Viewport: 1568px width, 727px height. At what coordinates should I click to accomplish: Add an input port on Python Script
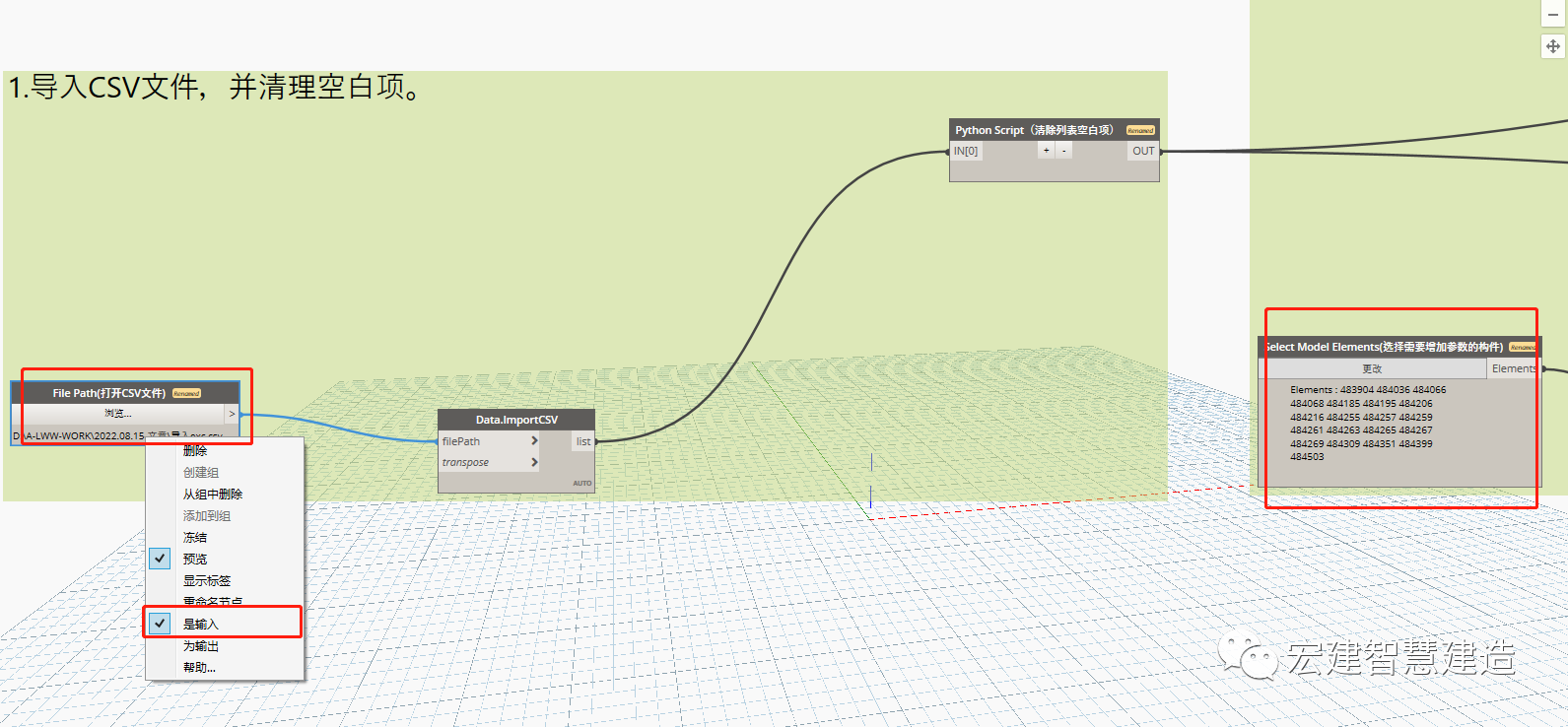coord(1047,151)
